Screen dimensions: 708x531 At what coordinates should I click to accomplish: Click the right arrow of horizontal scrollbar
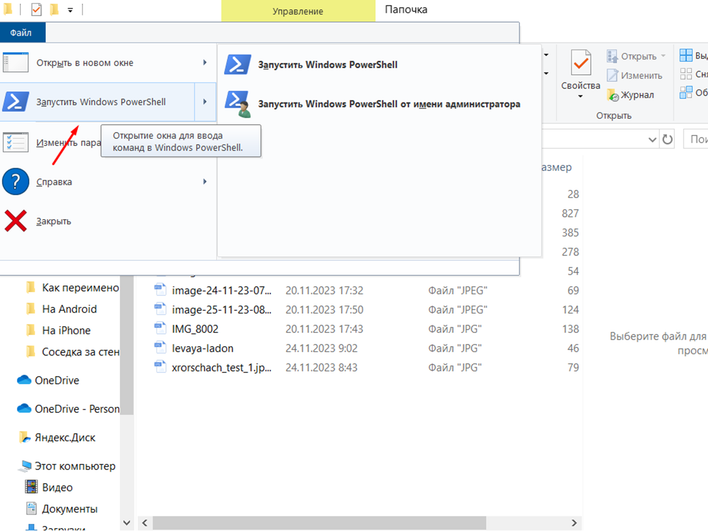coord(574,523)
